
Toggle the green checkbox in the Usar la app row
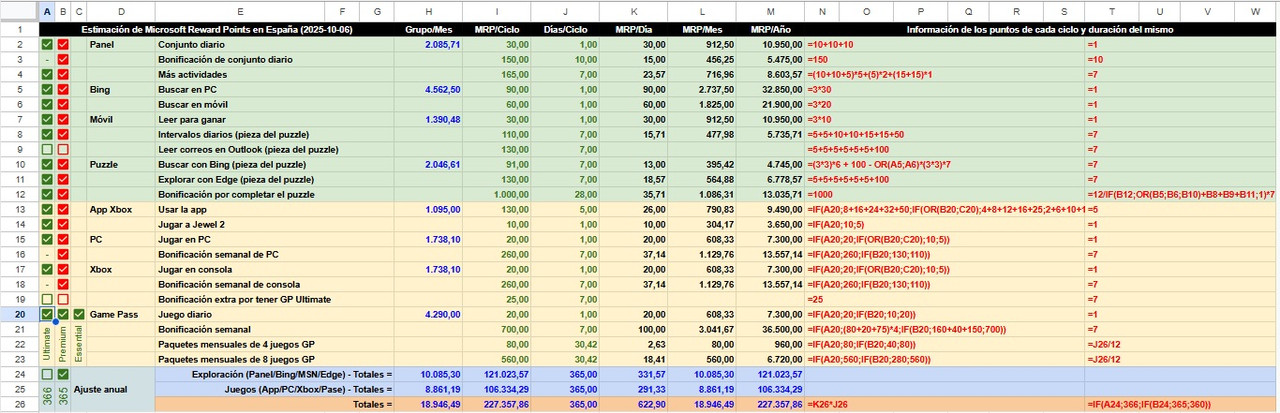[47, 210]
